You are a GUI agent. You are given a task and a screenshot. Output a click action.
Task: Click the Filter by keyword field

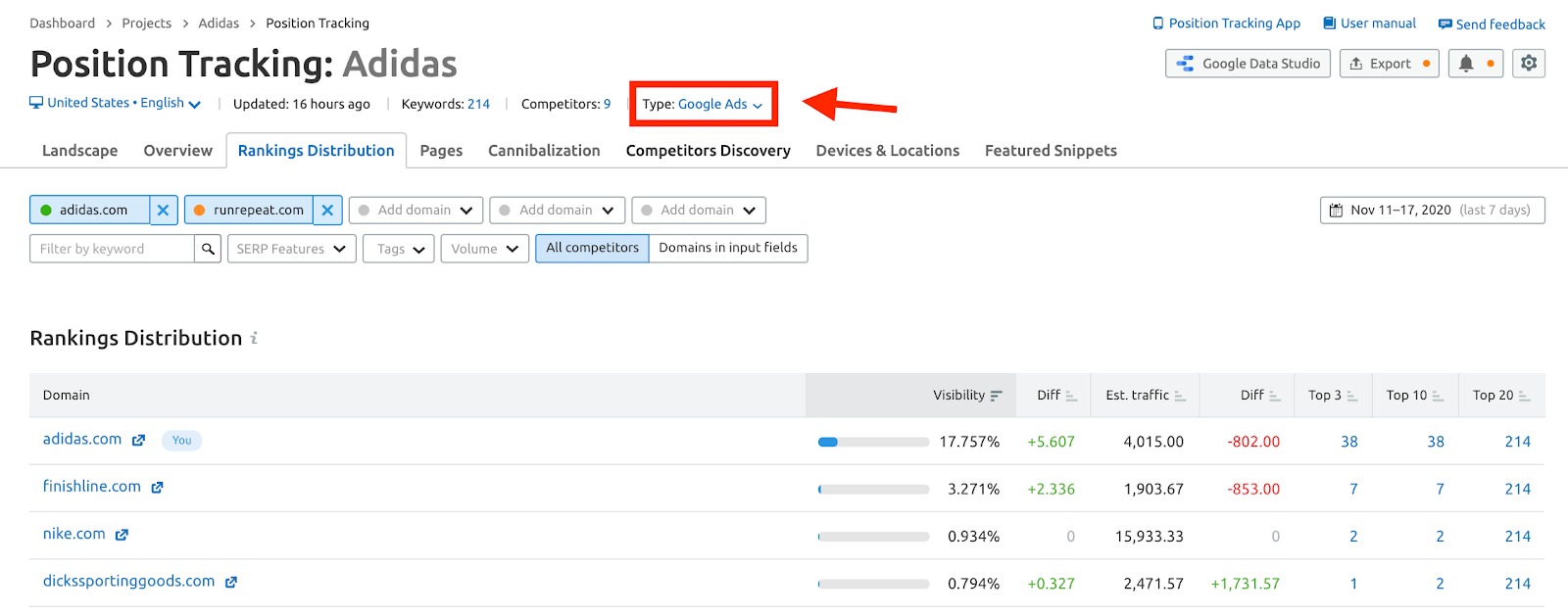(112, 249)
